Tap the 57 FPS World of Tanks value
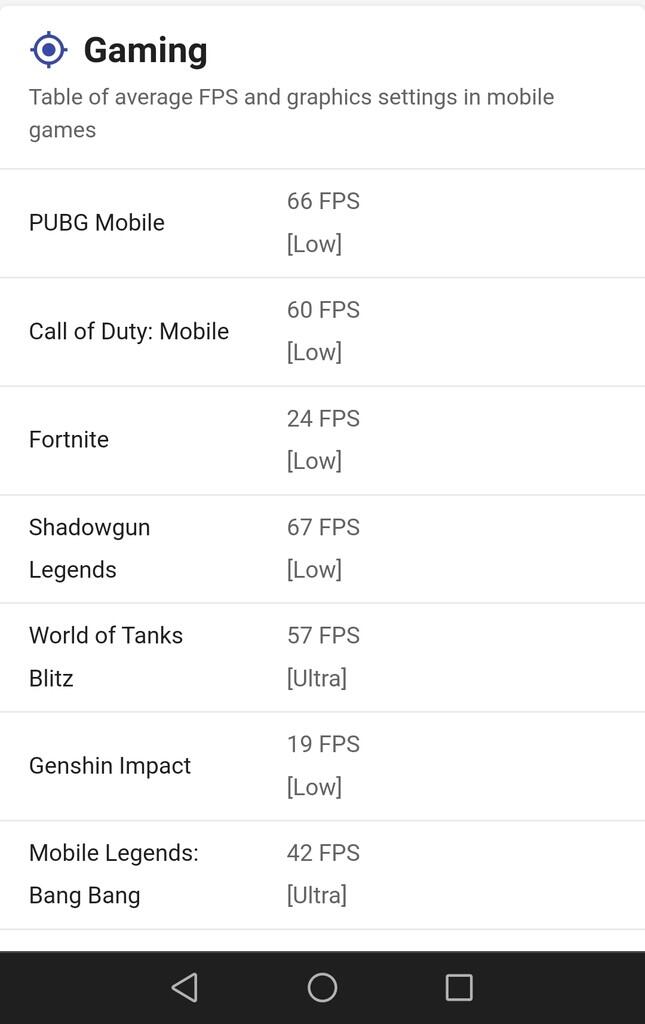The width and height of the screenshot is (645, 1024). click(x=323, y=636)
